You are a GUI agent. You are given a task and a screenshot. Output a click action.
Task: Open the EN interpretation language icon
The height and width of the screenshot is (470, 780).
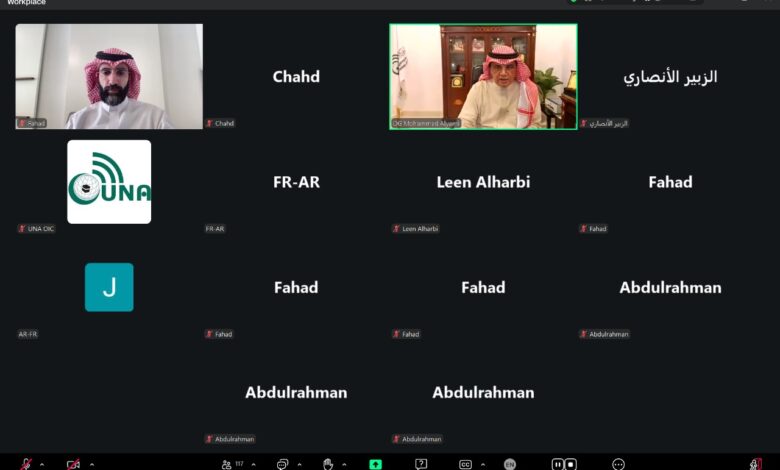coord(510,465)
